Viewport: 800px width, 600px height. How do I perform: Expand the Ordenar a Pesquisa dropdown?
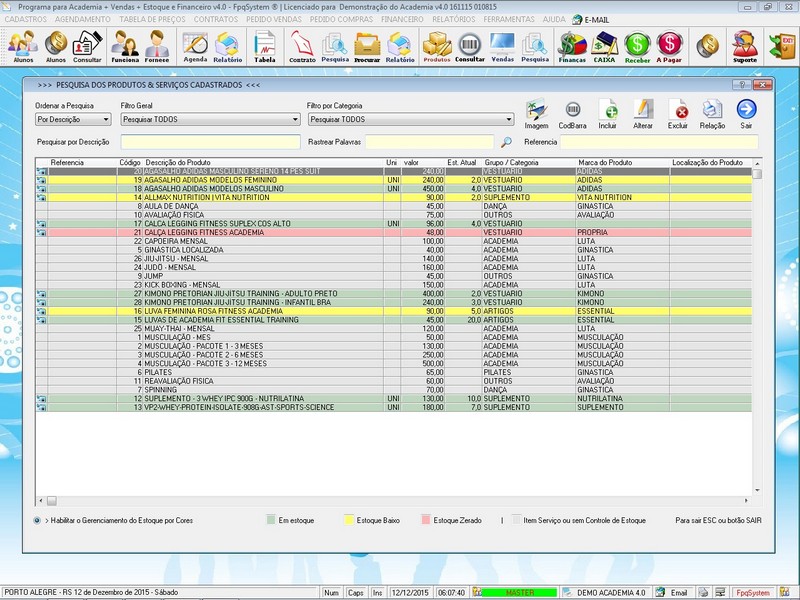point(105,119)
